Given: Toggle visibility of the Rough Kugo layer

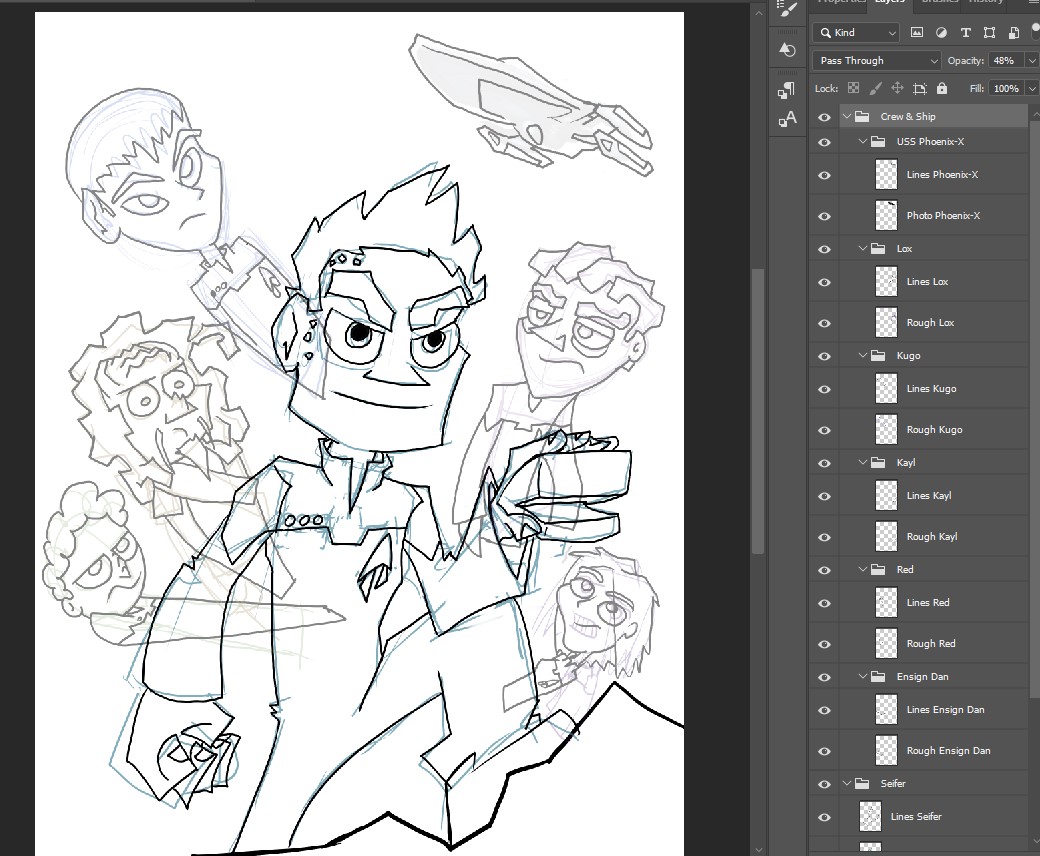Looking at the screenshot, I should [x=823, y=429].
